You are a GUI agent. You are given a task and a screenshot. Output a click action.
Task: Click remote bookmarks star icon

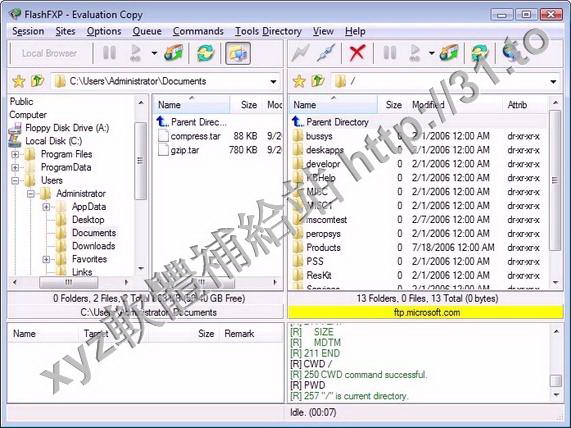[299, 81]
